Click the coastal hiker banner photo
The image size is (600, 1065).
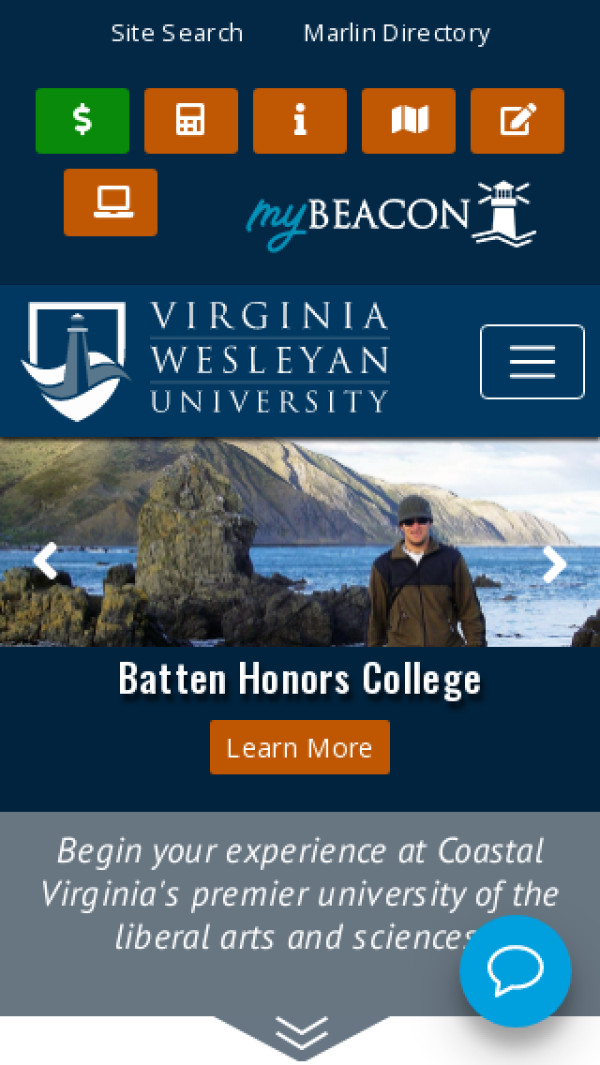300,543
